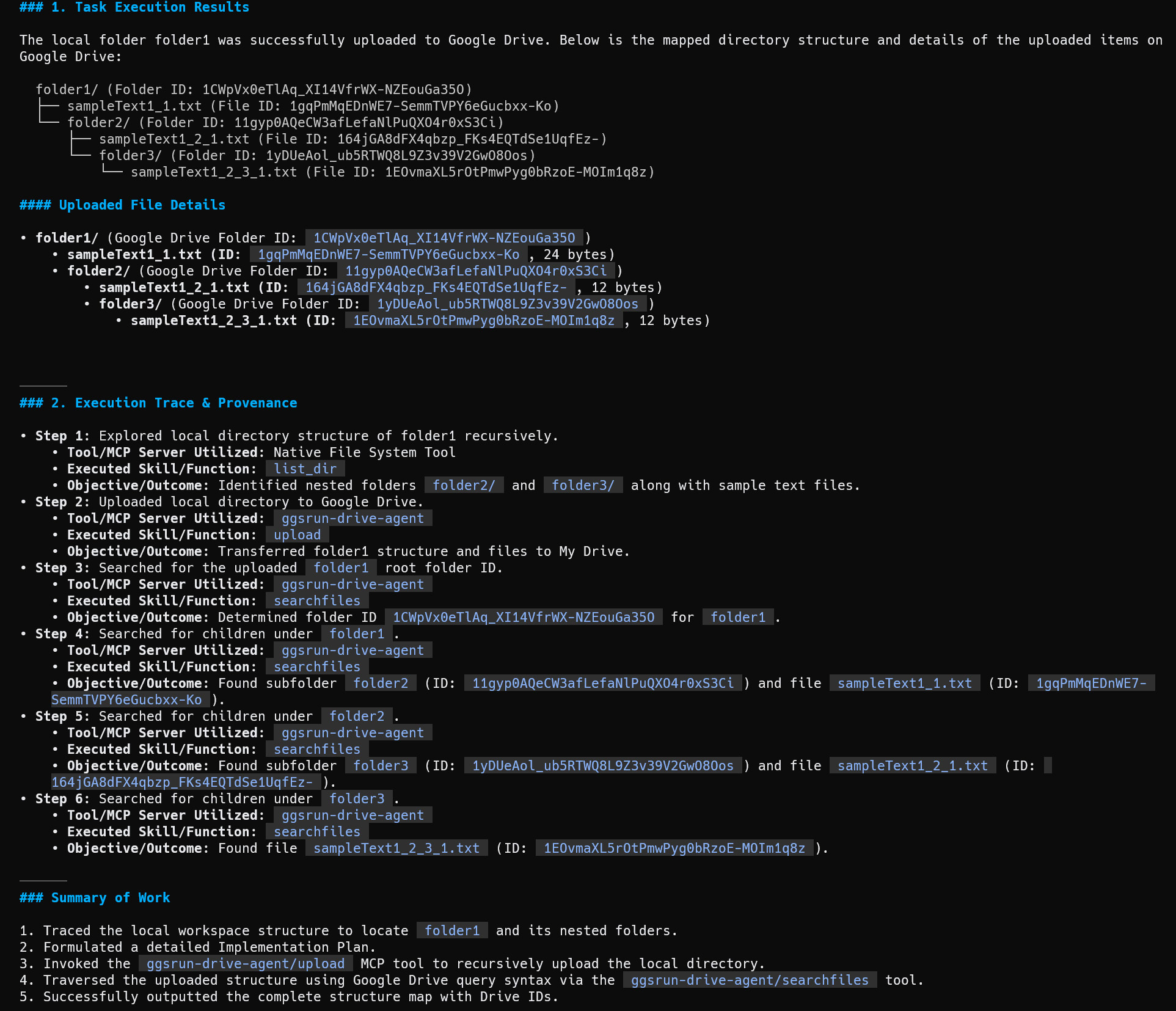Click "searchfiles" under Step 6
This screenshot has width=1176, height=1011.
(317, 832)
